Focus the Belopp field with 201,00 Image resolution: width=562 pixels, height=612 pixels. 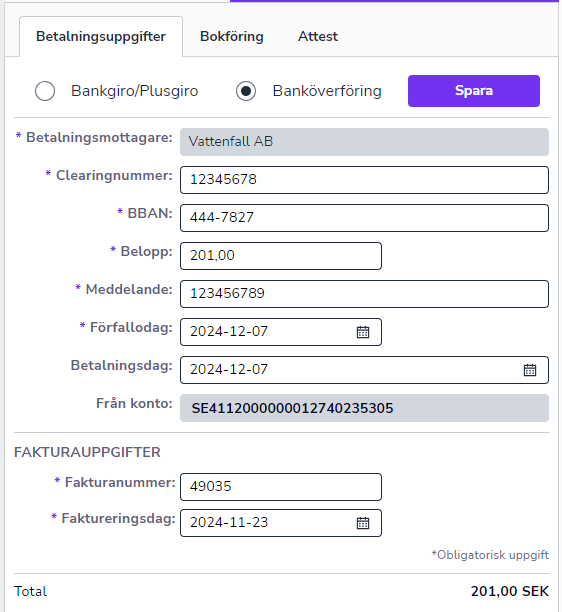coord(281,256)
